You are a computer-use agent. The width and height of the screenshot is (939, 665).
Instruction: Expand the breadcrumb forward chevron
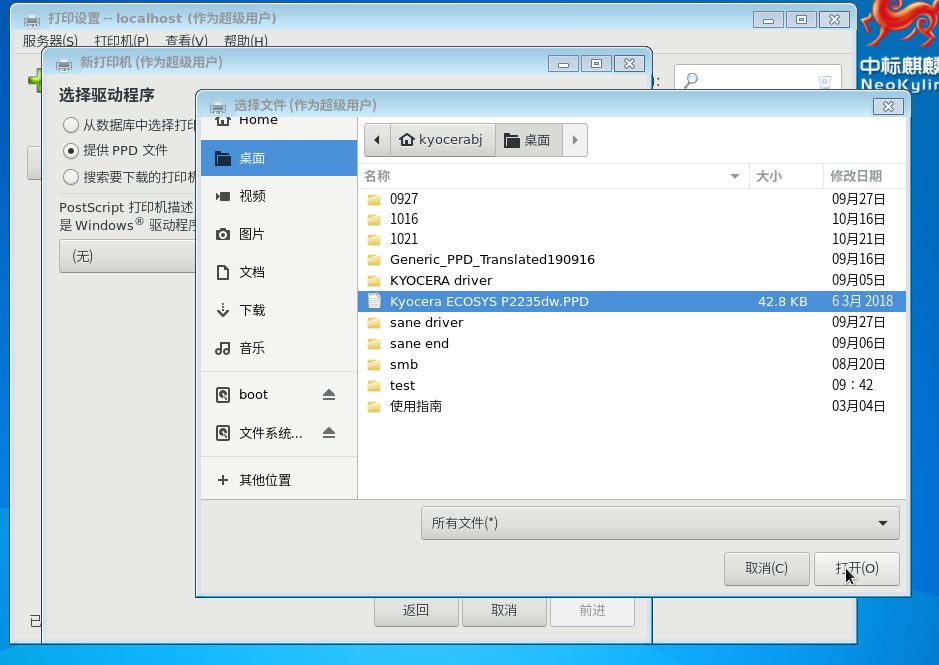(x=574, y=140)
